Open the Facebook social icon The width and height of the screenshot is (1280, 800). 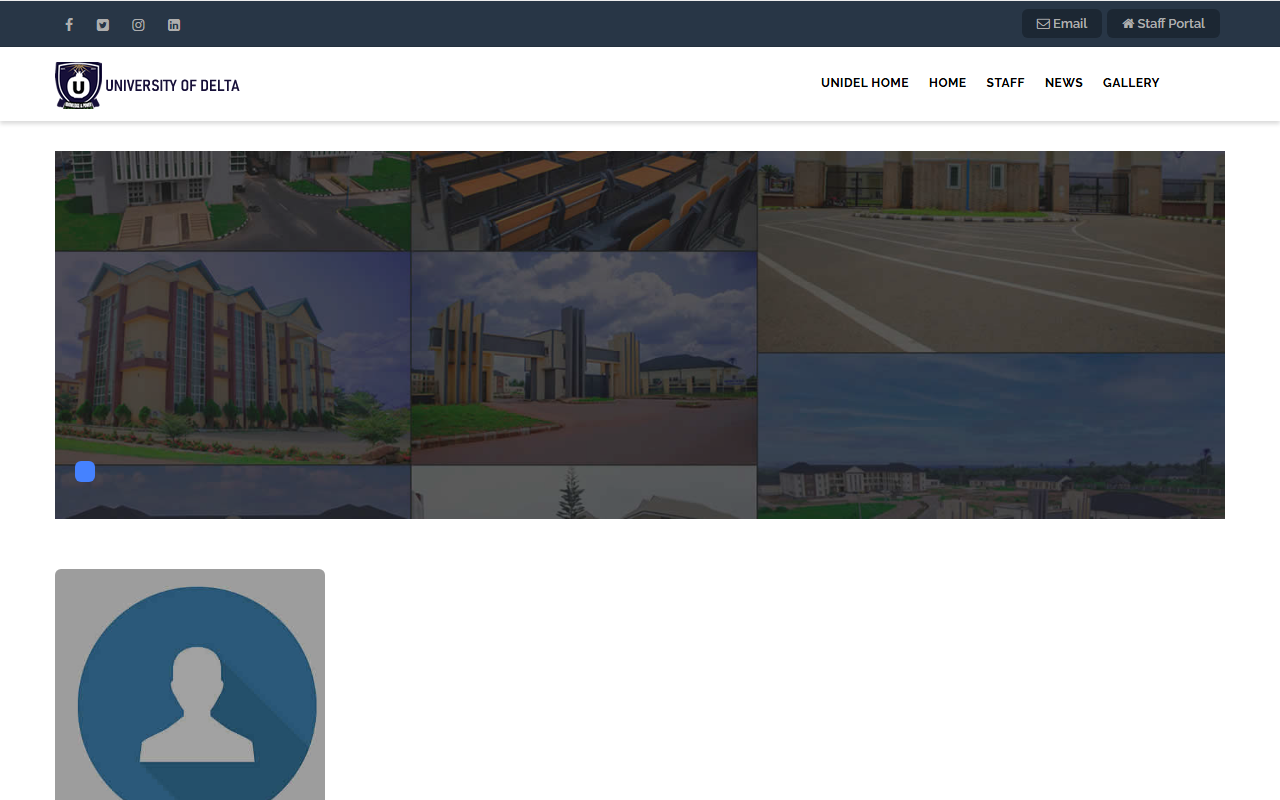tap(69, 25)
